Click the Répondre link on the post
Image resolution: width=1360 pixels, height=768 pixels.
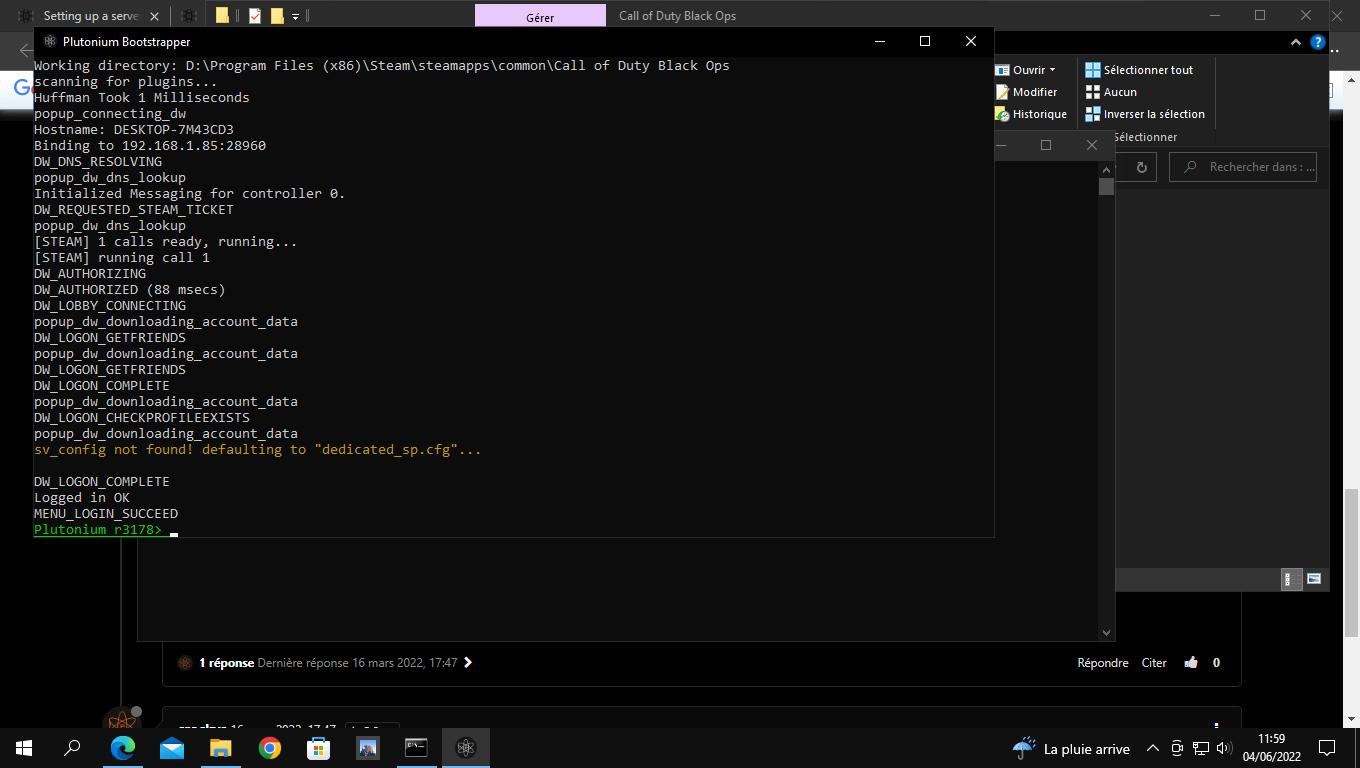tap(1102, 663)
